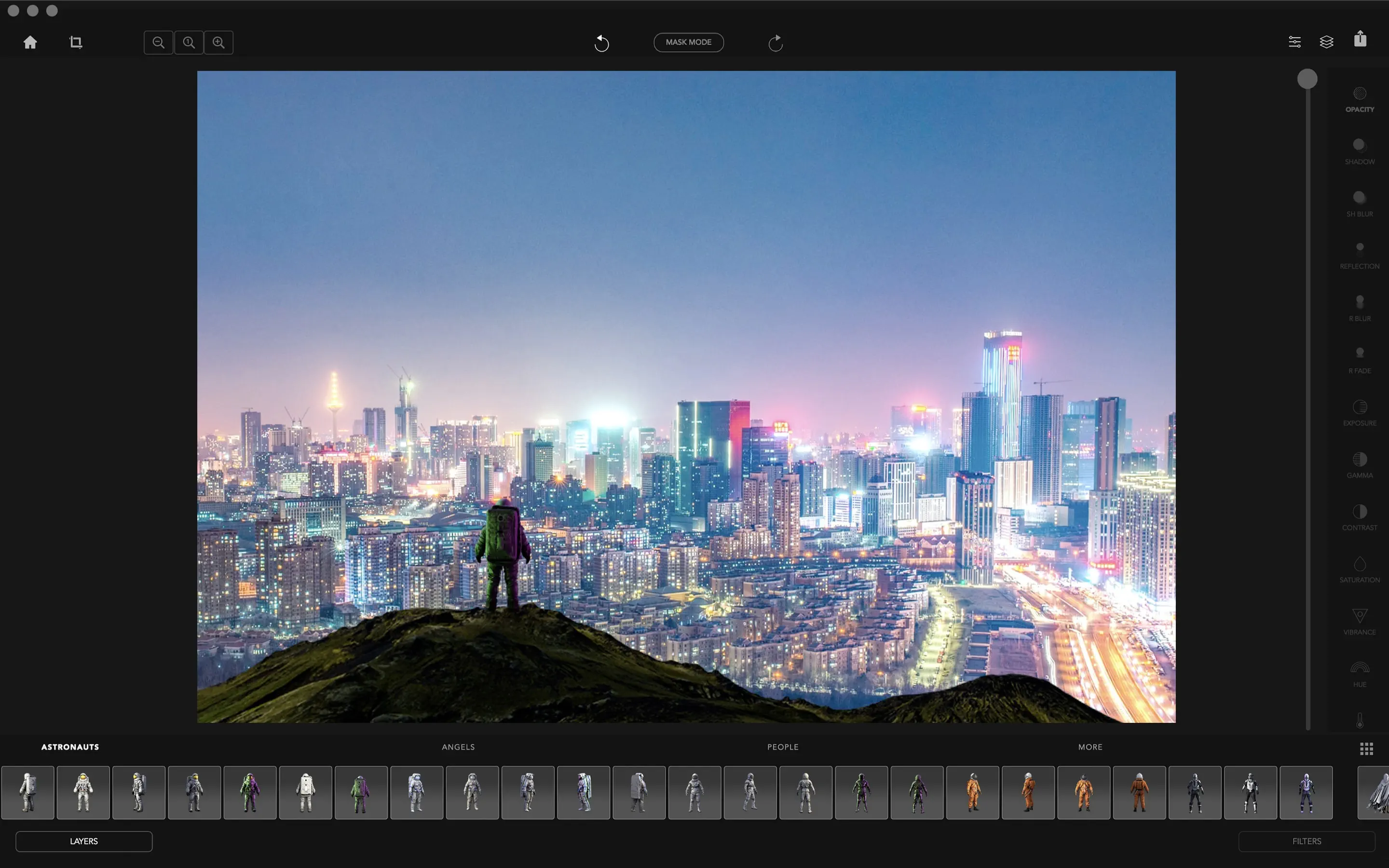This screenshot has height=868, width=1389.
Task: Click the undo arrow icon
Action: pos(601,42)
